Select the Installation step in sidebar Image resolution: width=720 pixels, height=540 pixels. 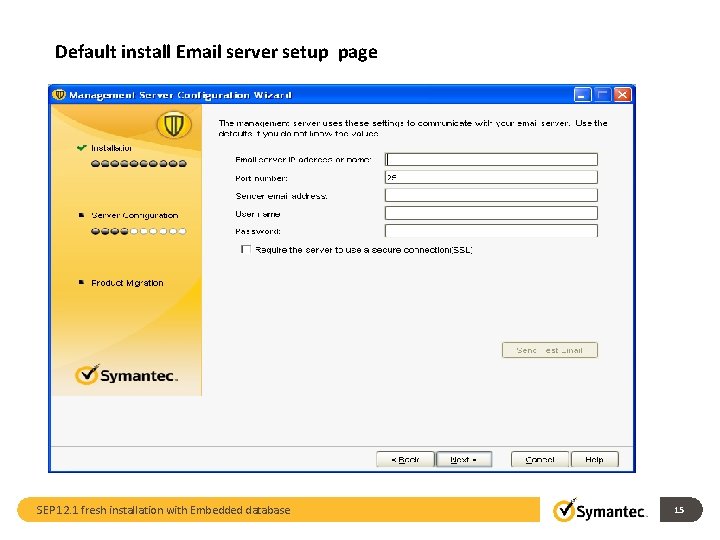point(111,148)
